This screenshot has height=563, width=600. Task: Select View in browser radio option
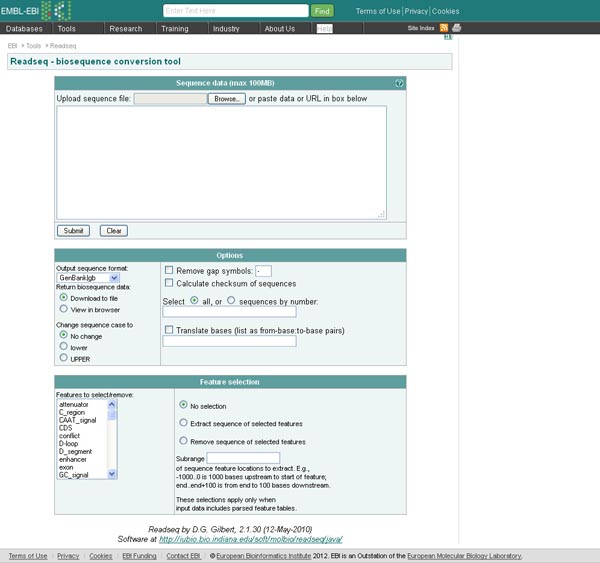[x=64, y=311]
